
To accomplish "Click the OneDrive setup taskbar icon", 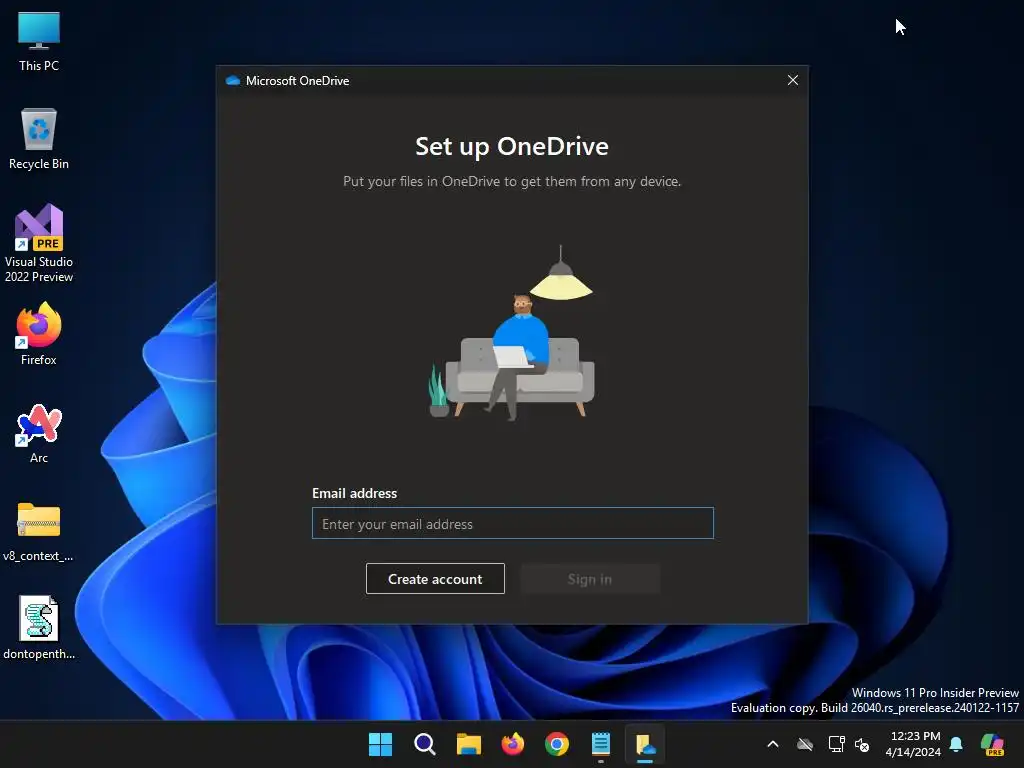I will [x=645, y=744].
